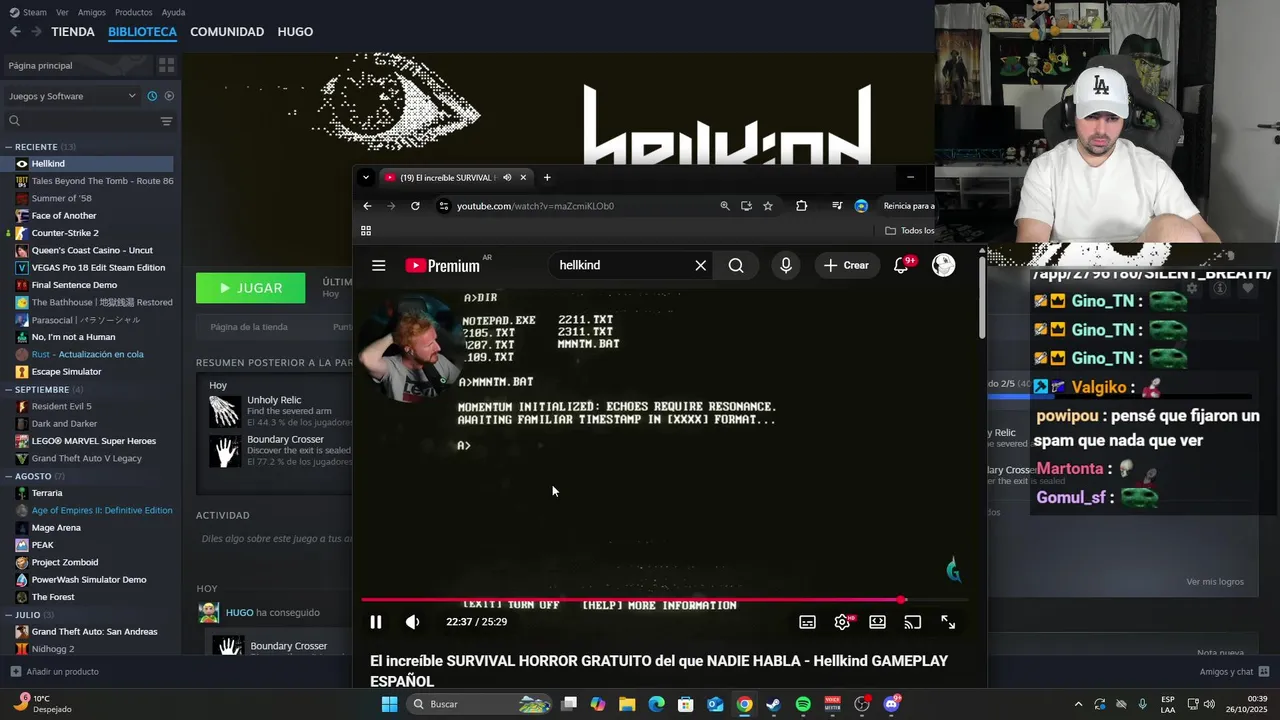This screenshot has width=1280, height=720.
Task: Open Steam HUGO profile tab
Action: [x=295, y=32]
